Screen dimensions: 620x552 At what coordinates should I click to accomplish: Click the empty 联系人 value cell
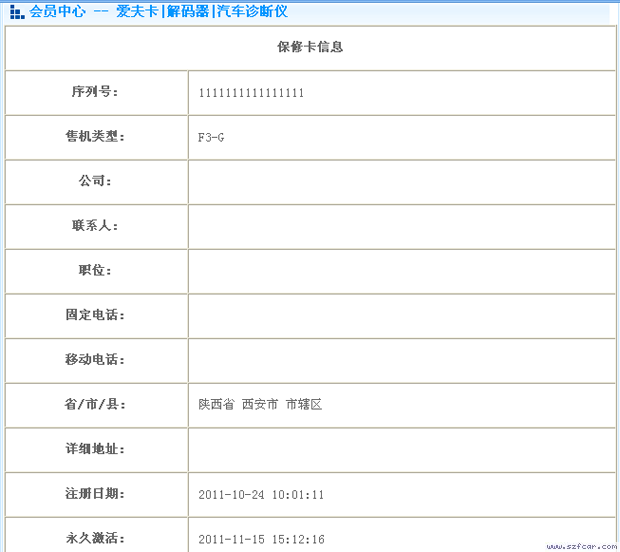point(401,226)
